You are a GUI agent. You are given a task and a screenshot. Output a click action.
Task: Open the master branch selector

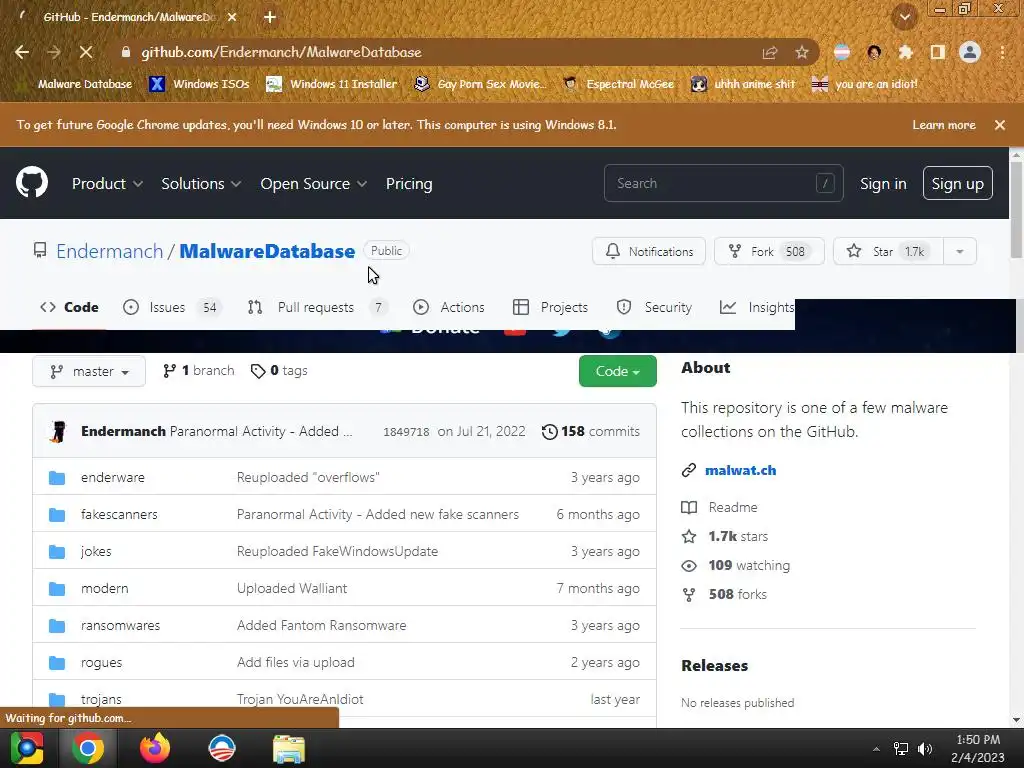point(89,371)
